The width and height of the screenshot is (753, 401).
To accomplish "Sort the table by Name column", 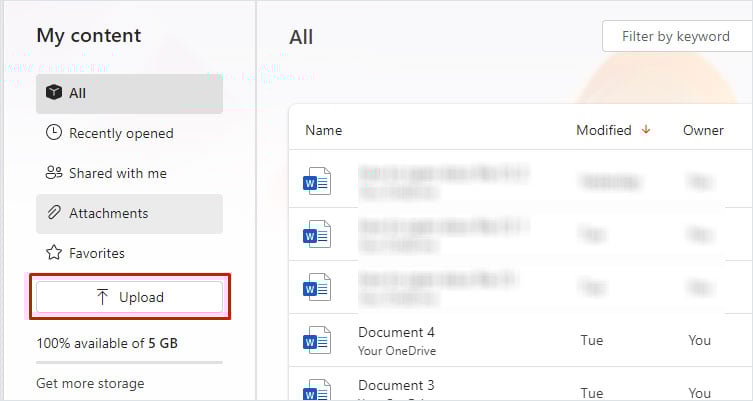I will pyautogui.click(x=324, y=130).
